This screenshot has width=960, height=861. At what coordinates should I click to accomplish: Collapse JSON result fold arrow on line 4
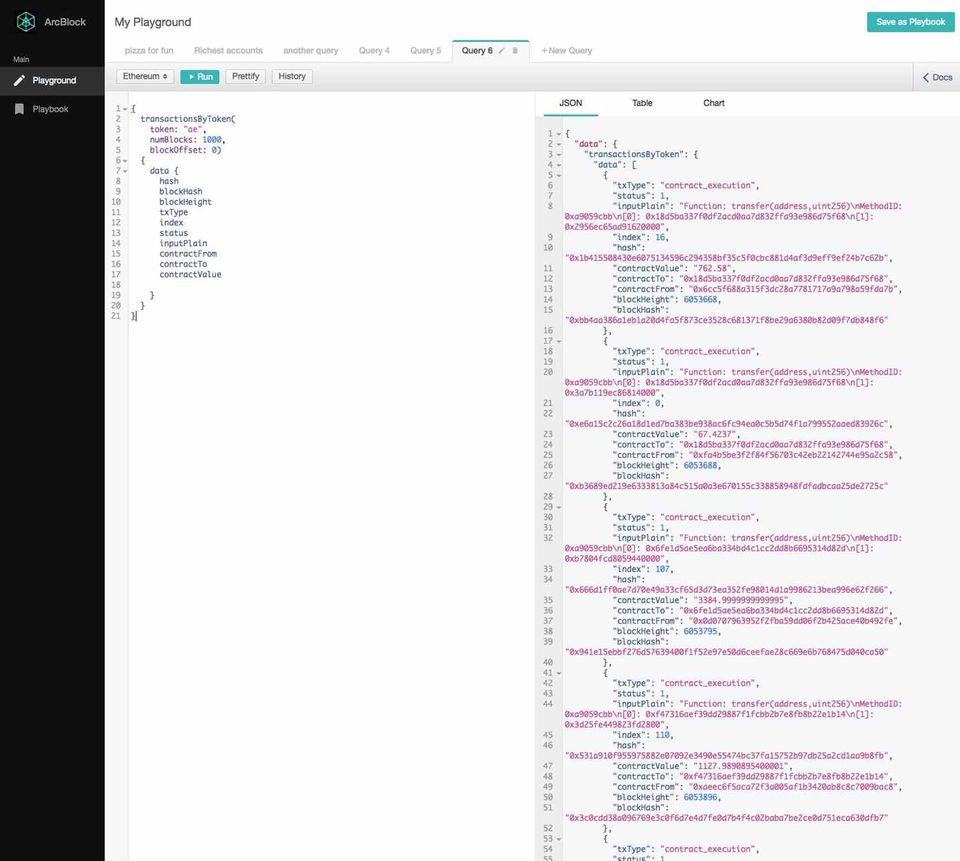pyautogui.click(x=557, y=165)
